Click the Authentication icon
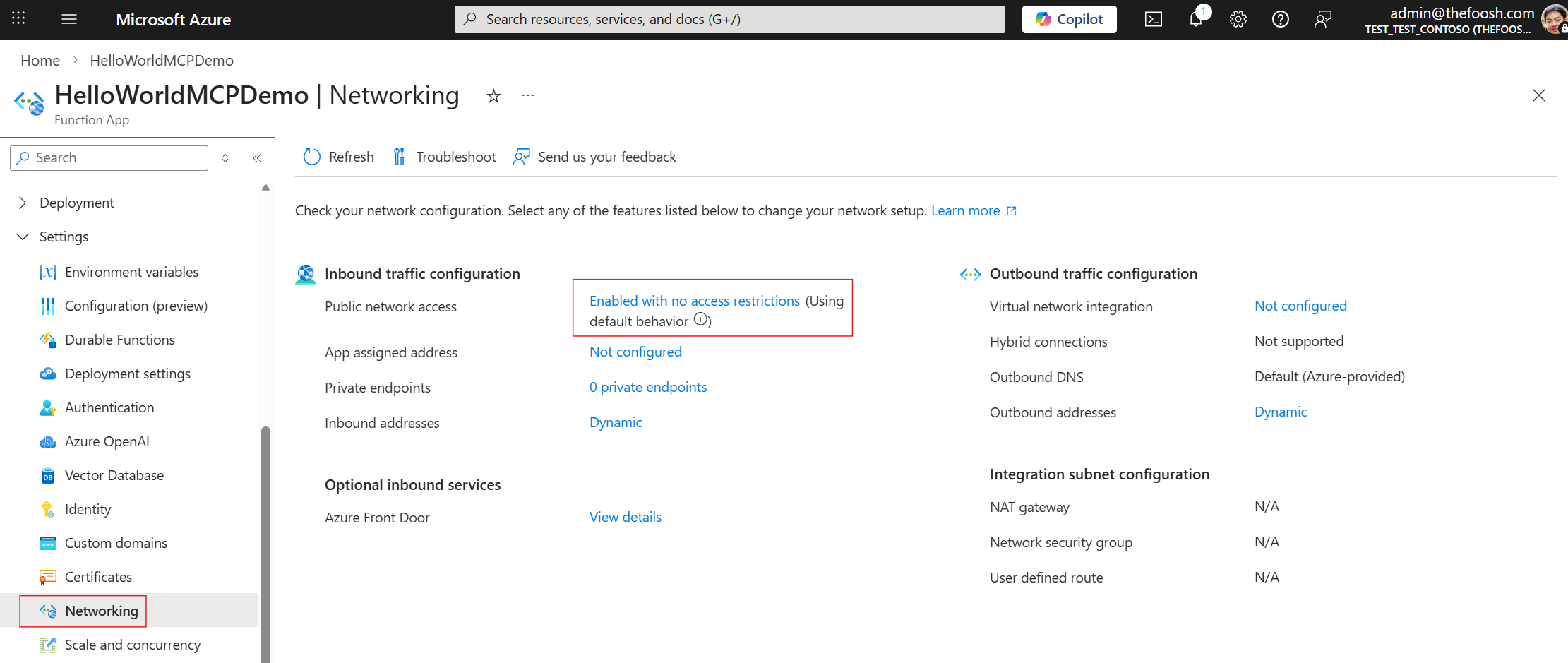 pos(48,408)
